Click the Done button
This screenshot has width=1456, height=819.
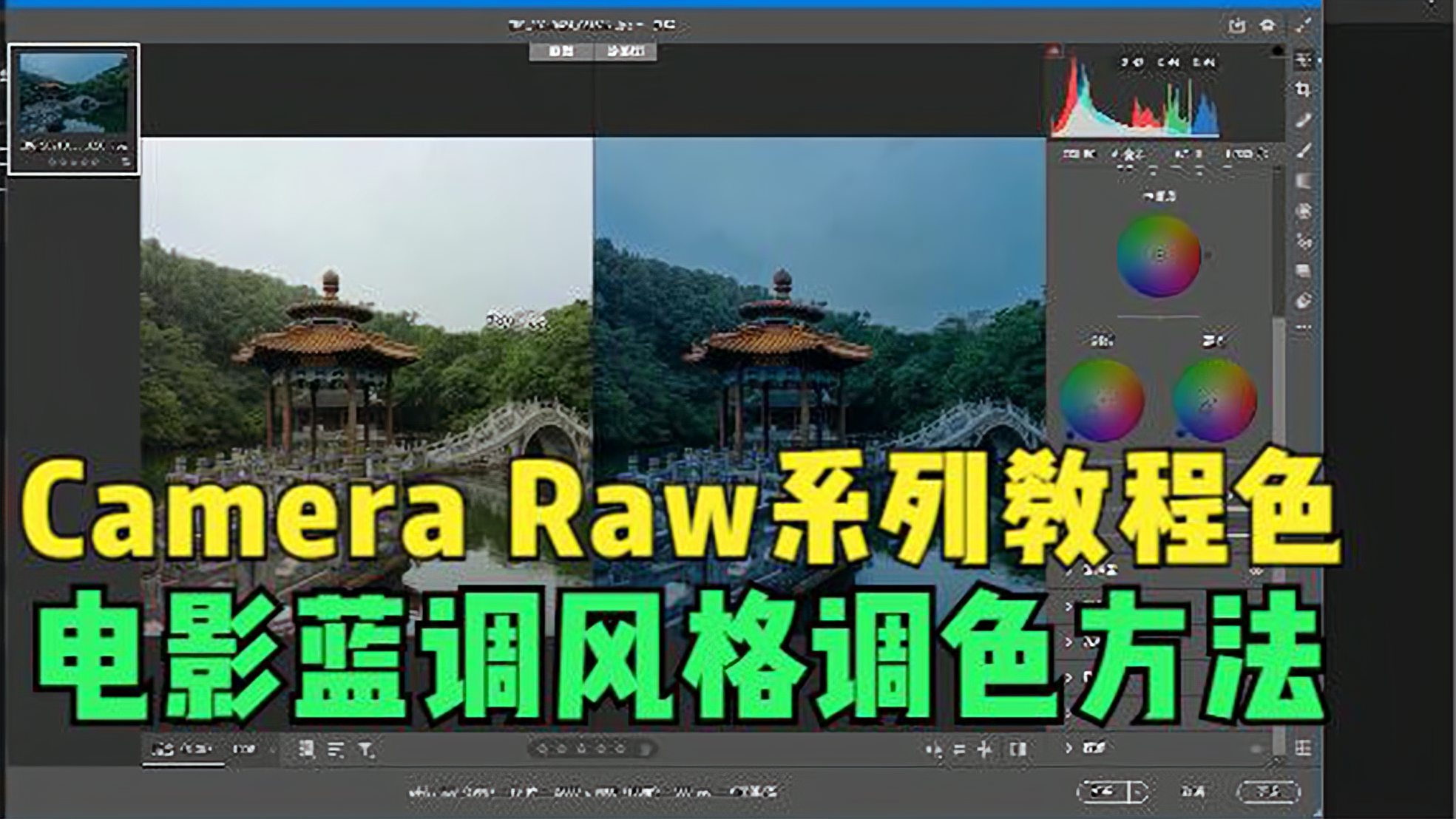pyautogui.click(x=1268, y=791)
